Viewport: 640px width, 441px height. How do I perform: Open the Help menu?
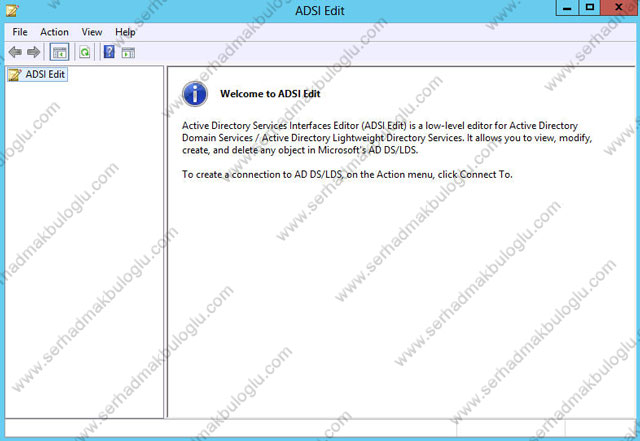pos(125,32)
